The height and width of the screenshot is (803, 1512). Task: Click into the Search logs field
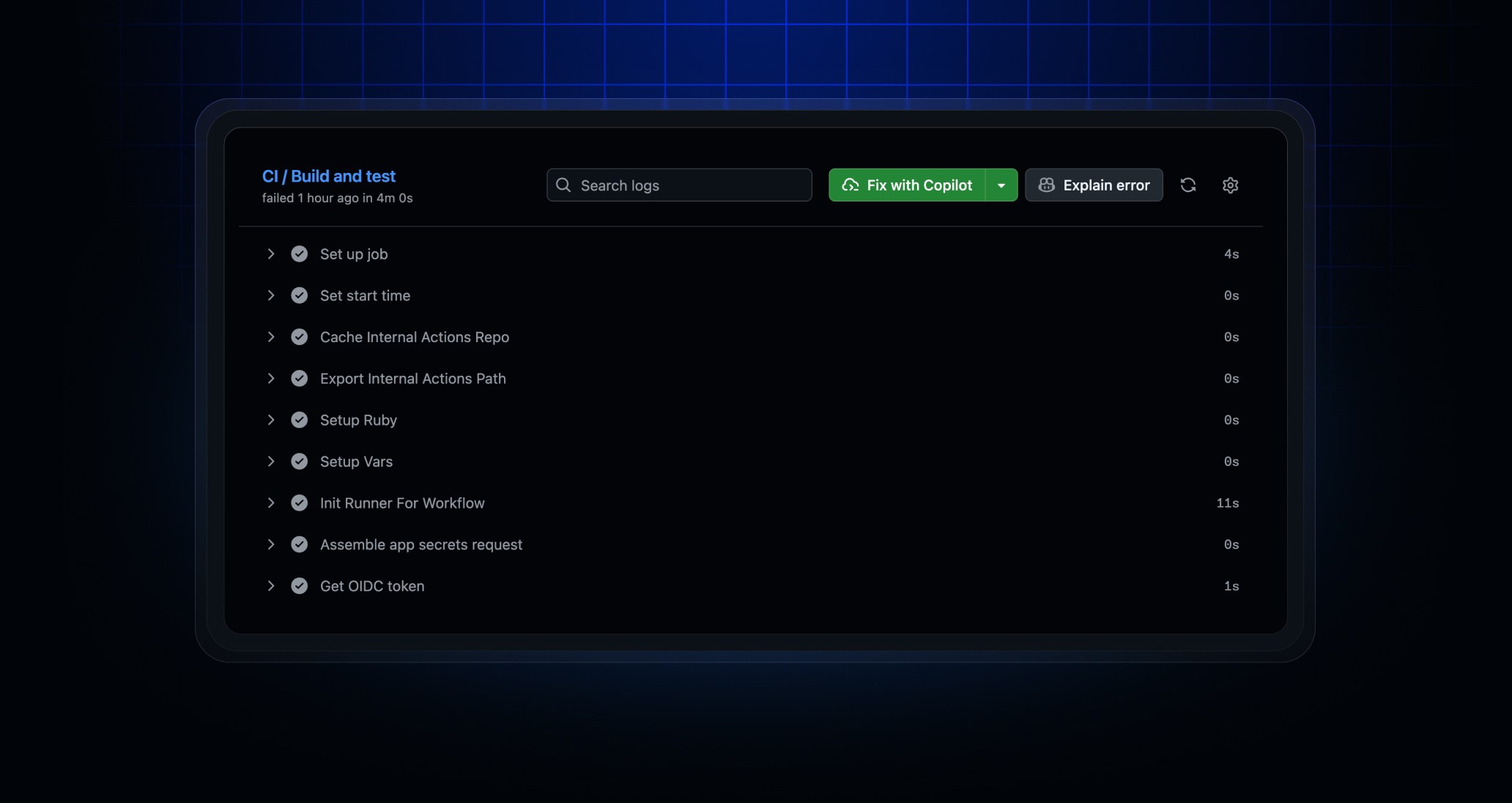point(679,185)
